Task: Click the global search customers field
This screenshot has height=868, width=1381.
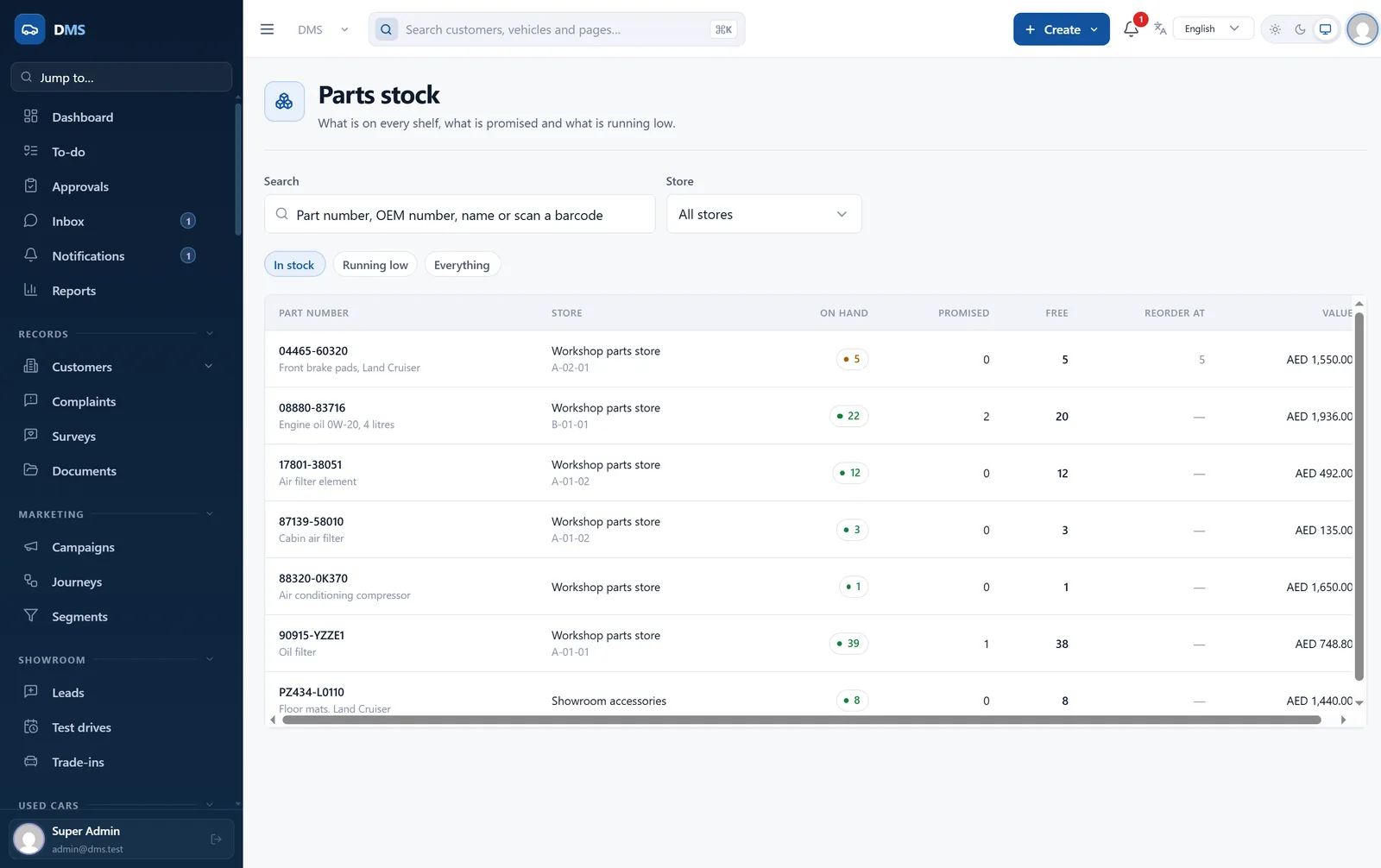Action: click(557, 29)
